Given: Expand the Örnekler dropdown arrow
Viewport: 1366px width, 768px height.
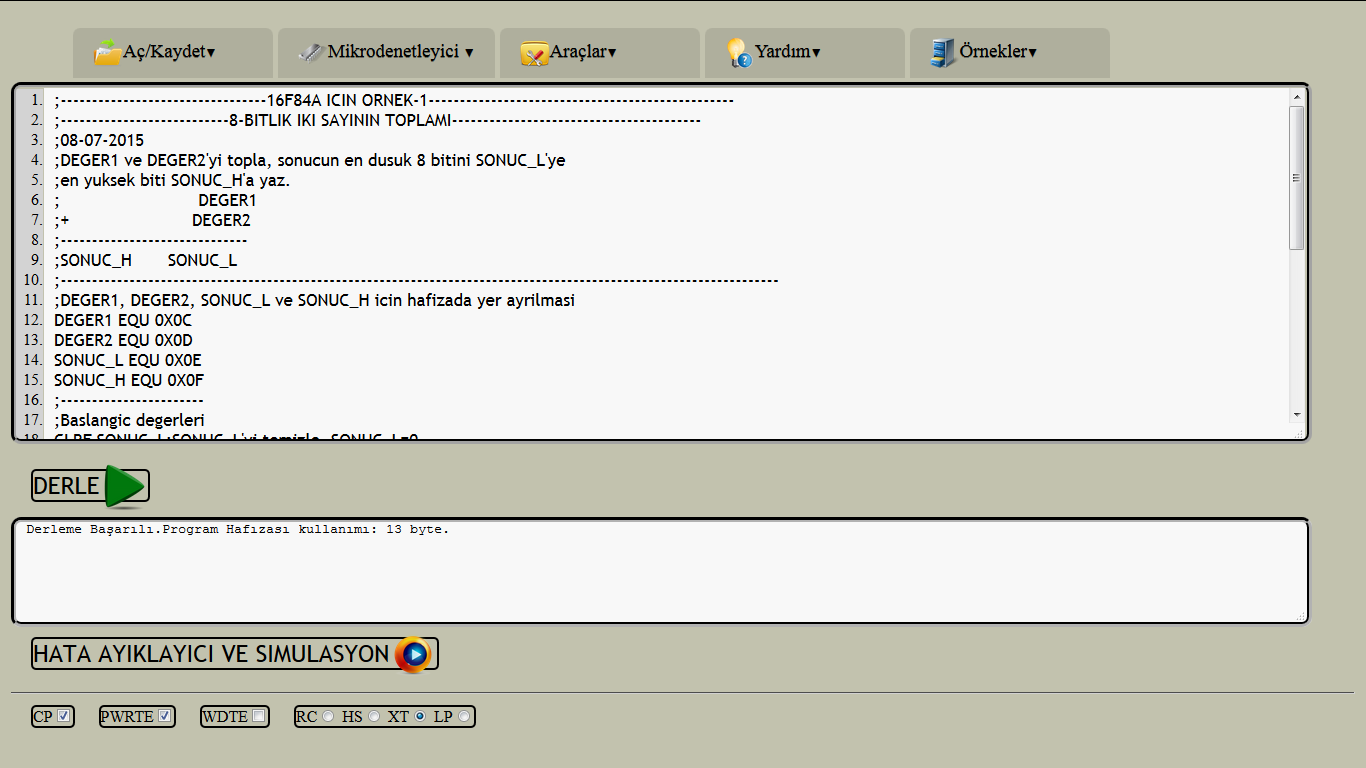Looking at the screenshot, I should 1032,53.
